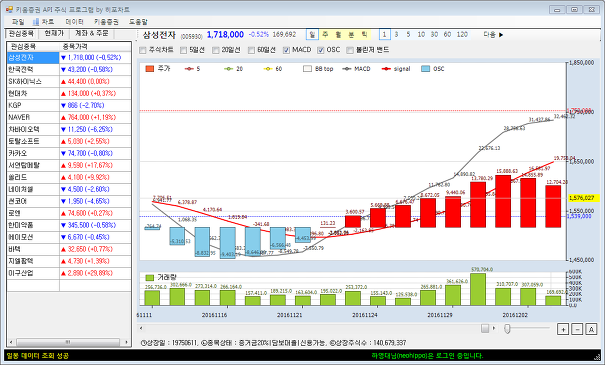The width and height of the screenshot is (605, 365).
Task: Open the 키움증권 menu
Action: click(106, 22)
